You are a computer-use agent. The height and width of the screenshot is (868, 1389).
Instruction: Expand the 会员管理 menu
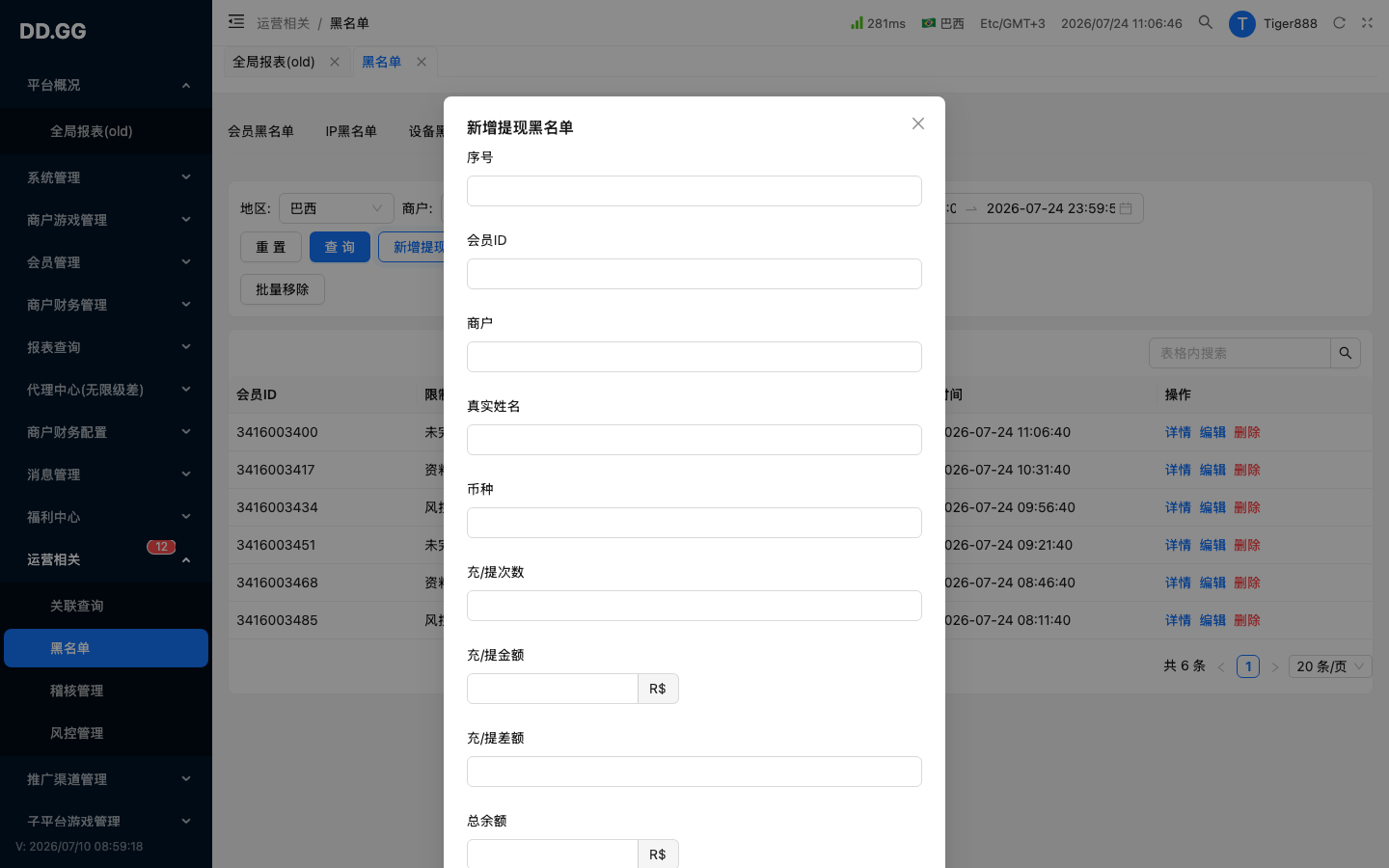point(106,262)
